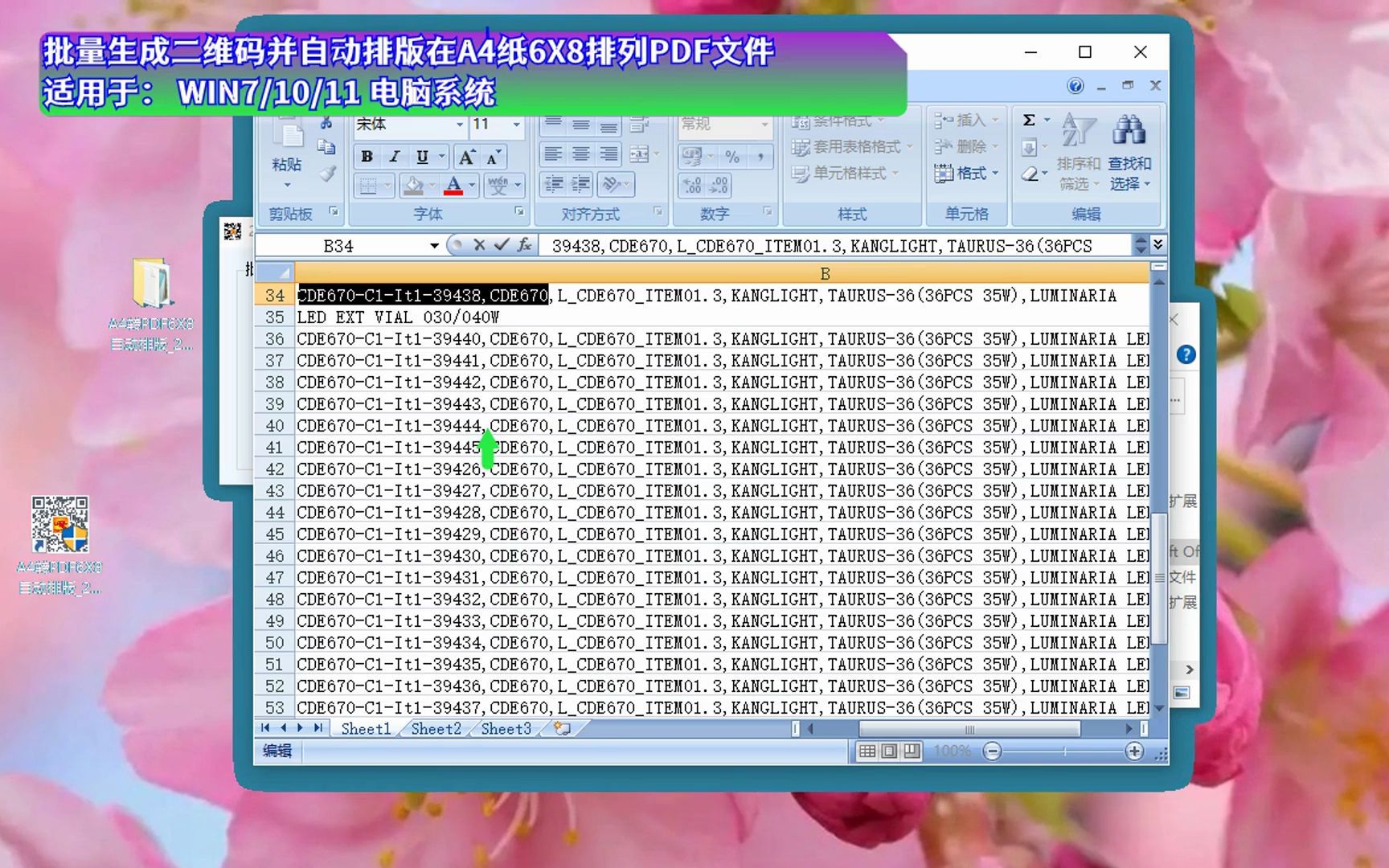This screenshot has height=868, width=1389.
Task: Click the Increase Decimal icon
Action: (691, 186)
